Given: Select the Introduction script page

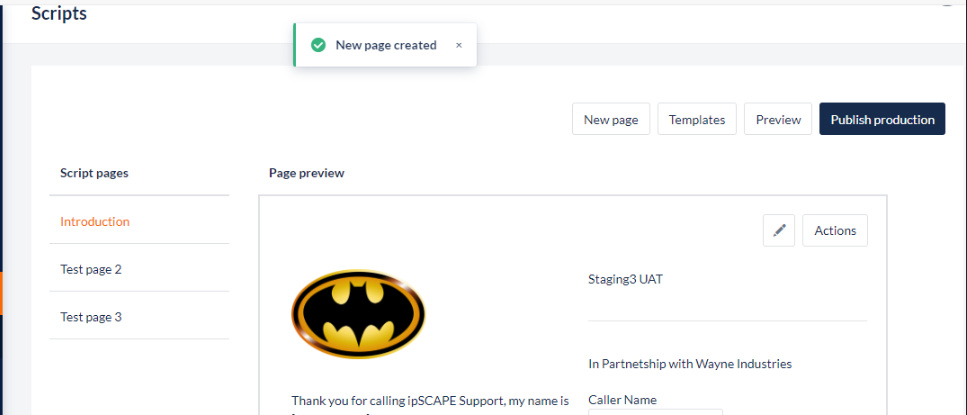Looking at the screenshot, I should [95, 221].
